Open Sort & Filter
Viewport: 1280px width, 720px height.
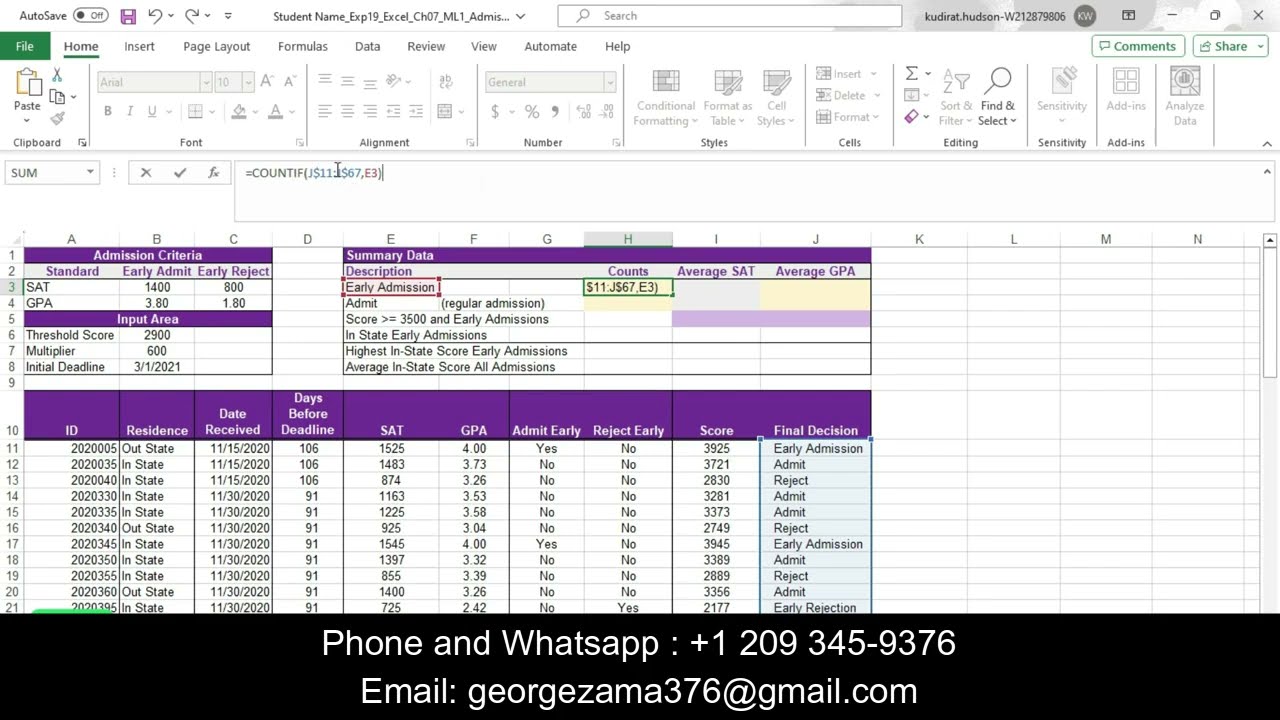956,98
